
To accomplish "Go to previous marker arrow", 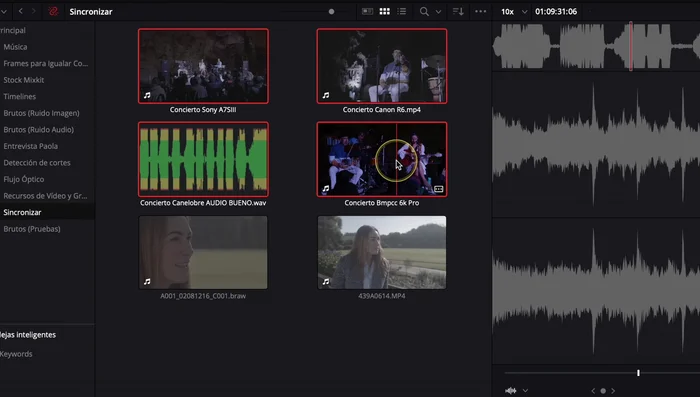I will click(x=593, y=391).
